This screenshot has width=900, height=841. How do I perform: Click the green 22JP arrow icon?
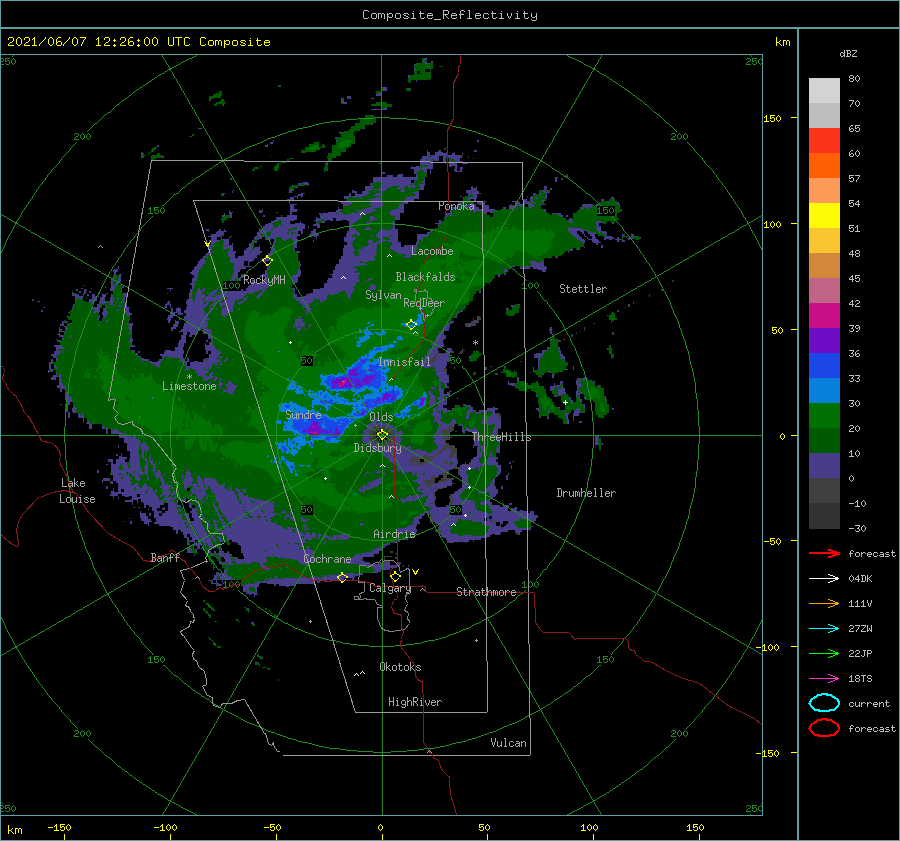coord(824,653)
